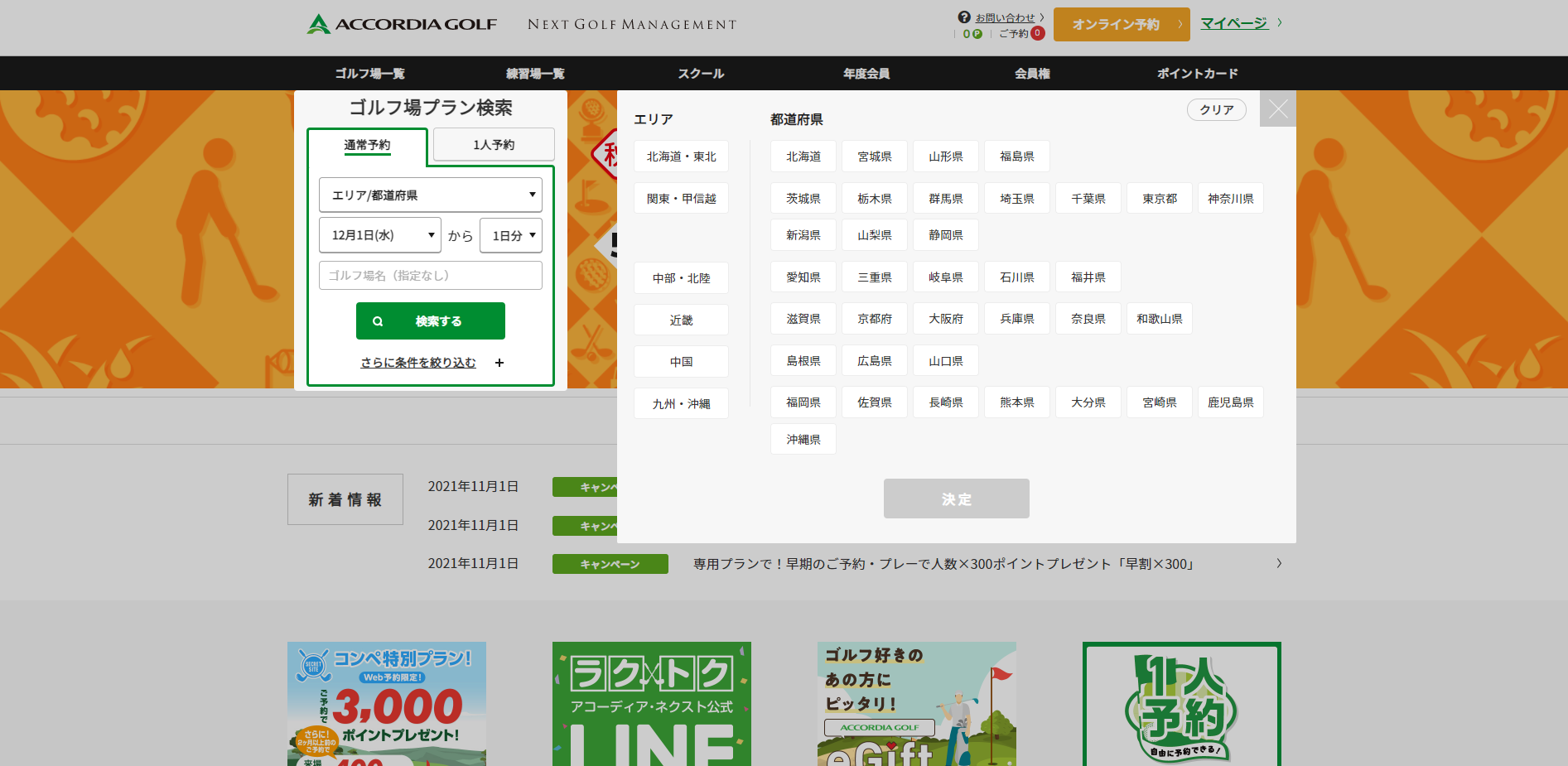
Task: Click the オンライン予約 orange button
Action: click(x=1121, y=25)
